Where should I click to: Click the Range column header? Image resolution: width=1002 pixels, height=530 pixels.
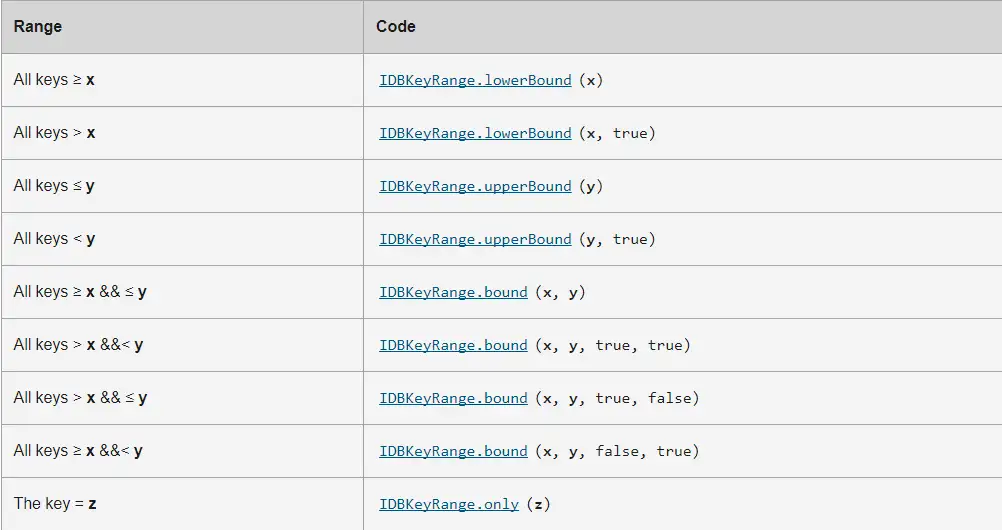click(182, 27)
